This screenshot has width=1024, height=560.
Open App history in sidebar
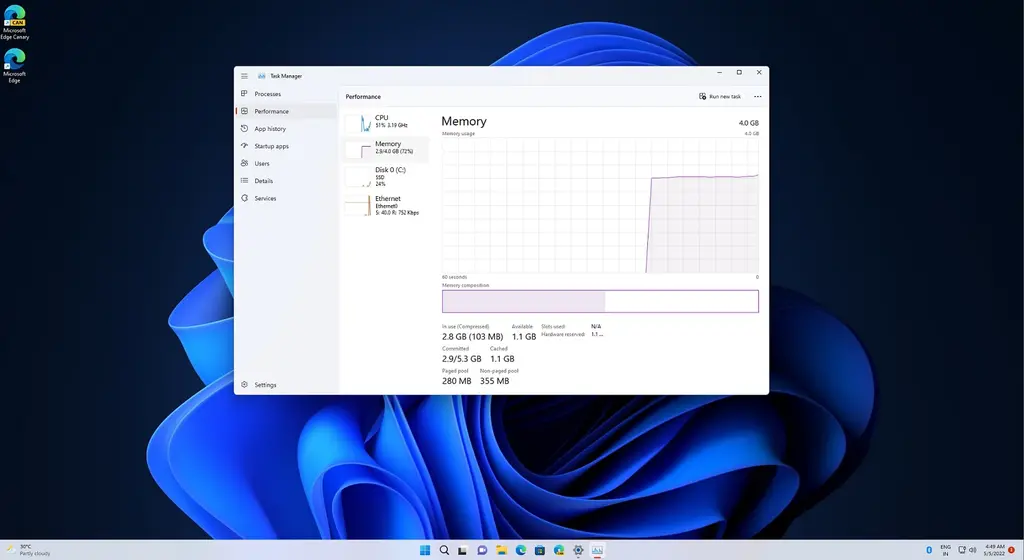269,129
